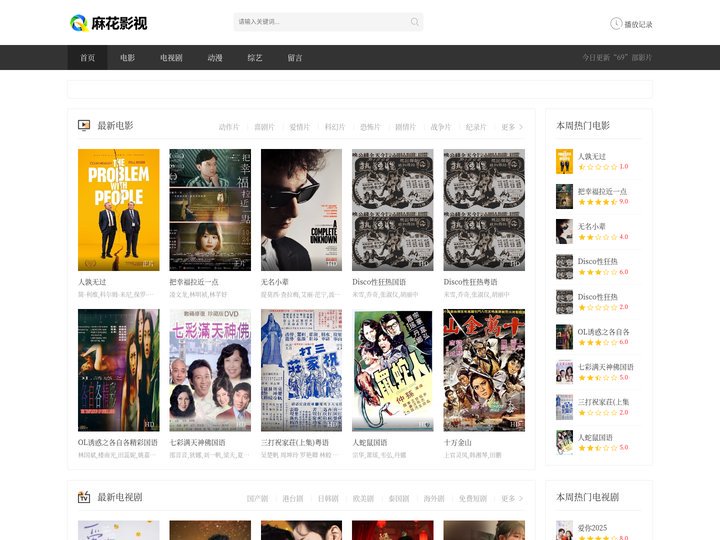Filter movies by 战争片
This screenshot has height=540, width=720.
click(441, 127)
